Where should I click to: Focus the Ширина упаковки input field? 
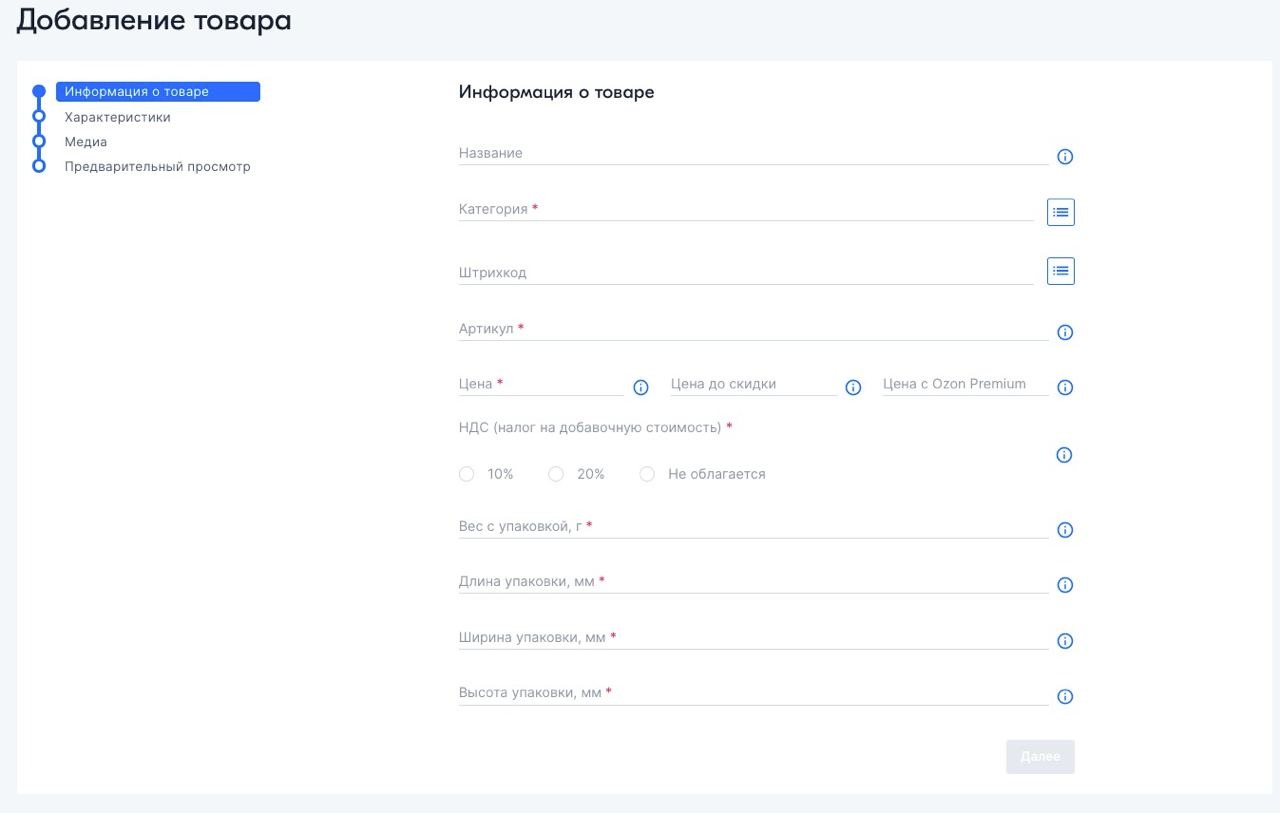pos(754,638)
